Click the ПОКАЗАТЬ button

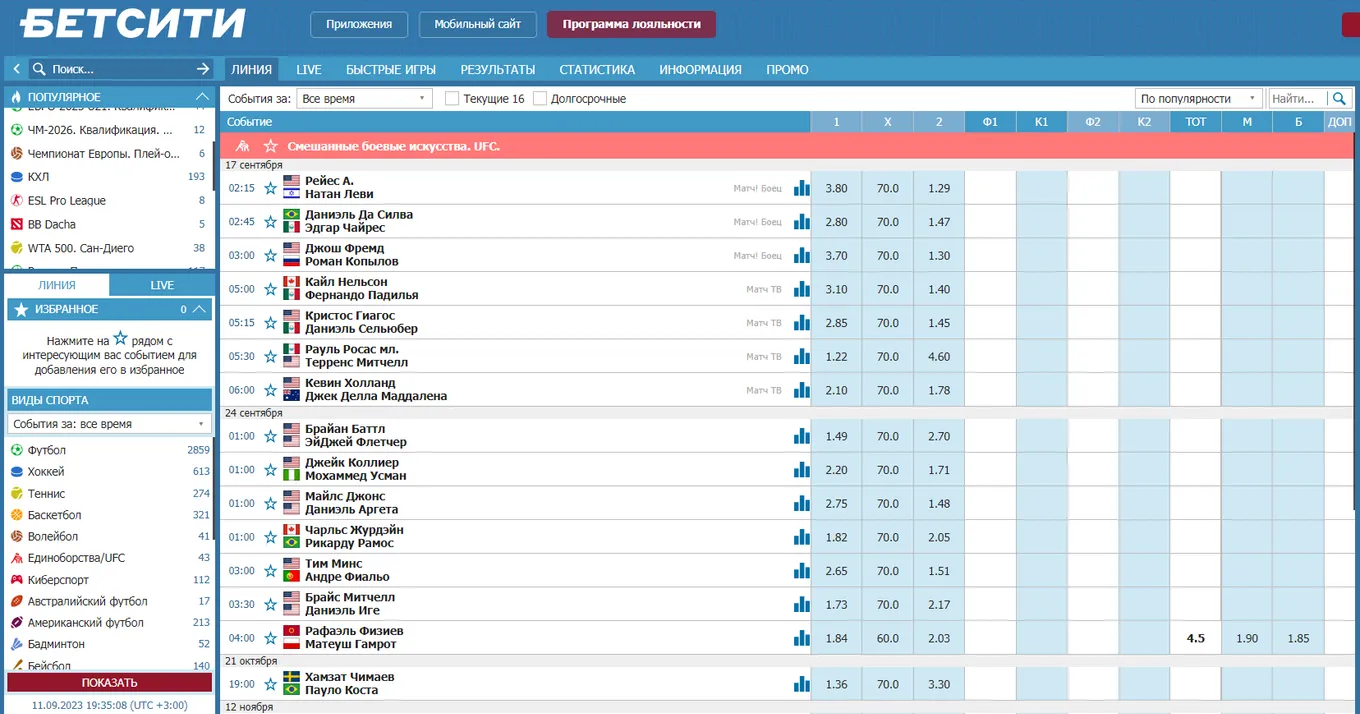coord(110,683)
